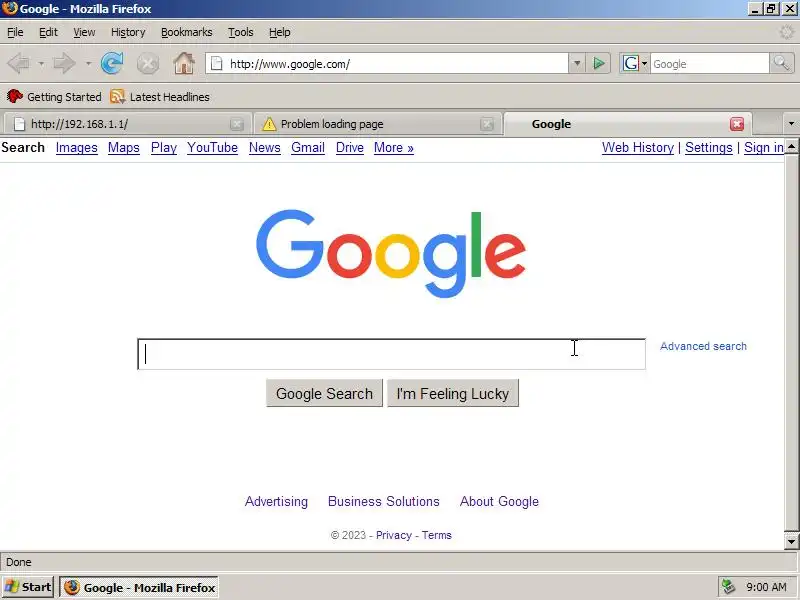Close the Problem loading page tab
The height and width of the screenshot is (600, 800).
point(487,124)
